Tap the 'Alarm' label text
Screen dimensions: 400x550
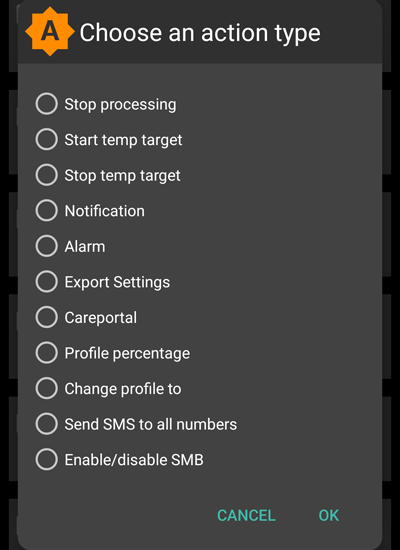pos(85,247)
